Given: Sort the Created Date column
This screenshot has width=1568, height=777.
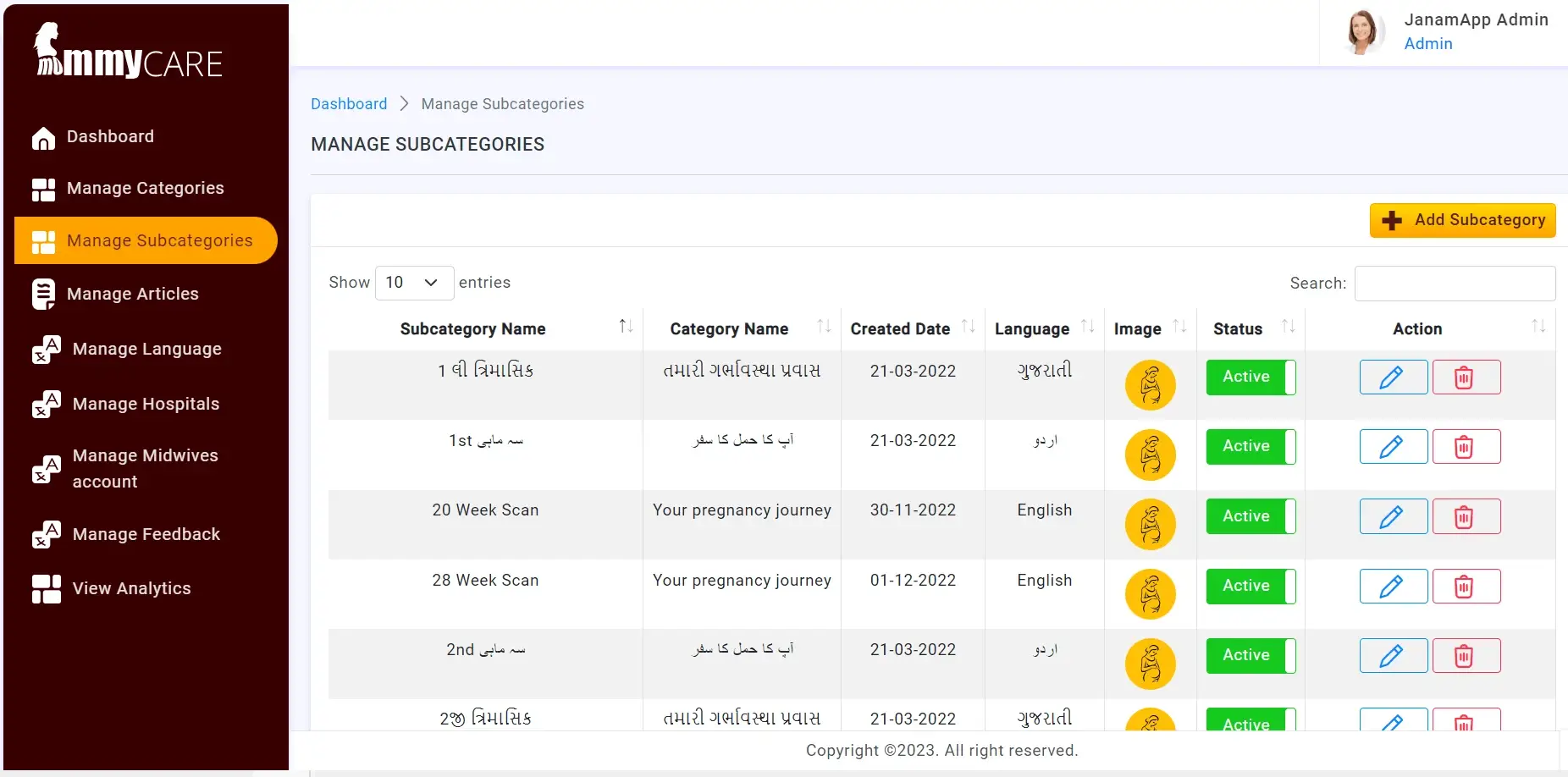Looking at the screenshot, I should point(969,326).
